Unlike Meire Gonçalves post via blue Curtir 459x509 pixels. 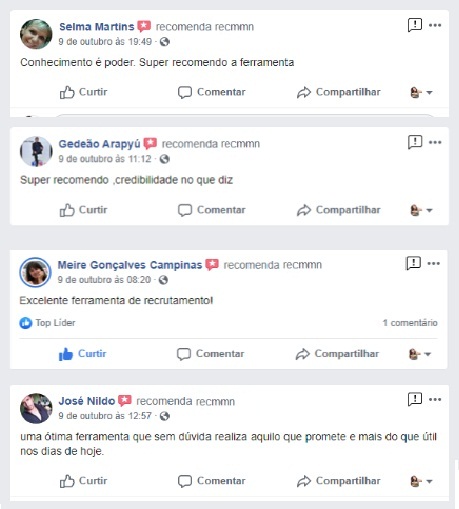[83, 354]
